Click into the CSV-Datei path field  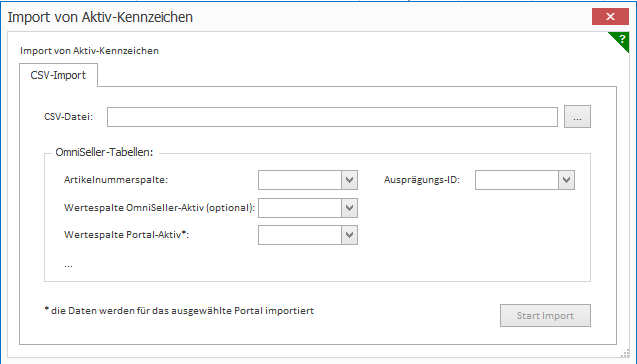coord(332,117)
